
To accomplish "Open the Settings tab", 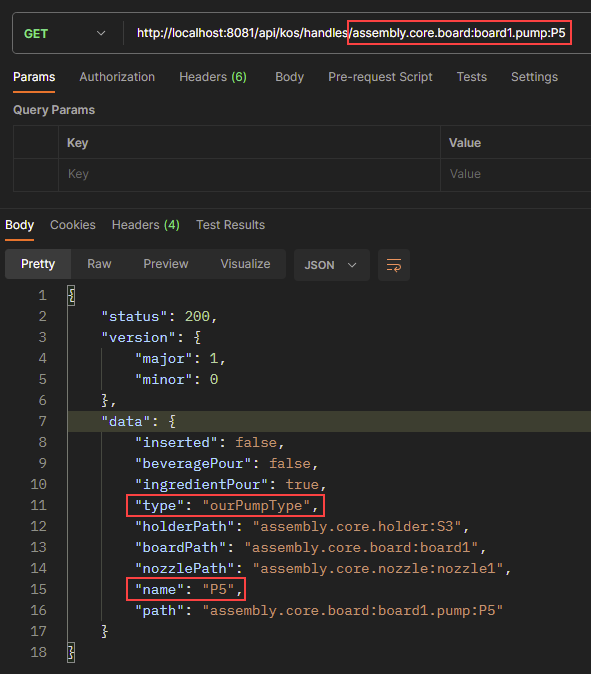I will pos(534,77).
